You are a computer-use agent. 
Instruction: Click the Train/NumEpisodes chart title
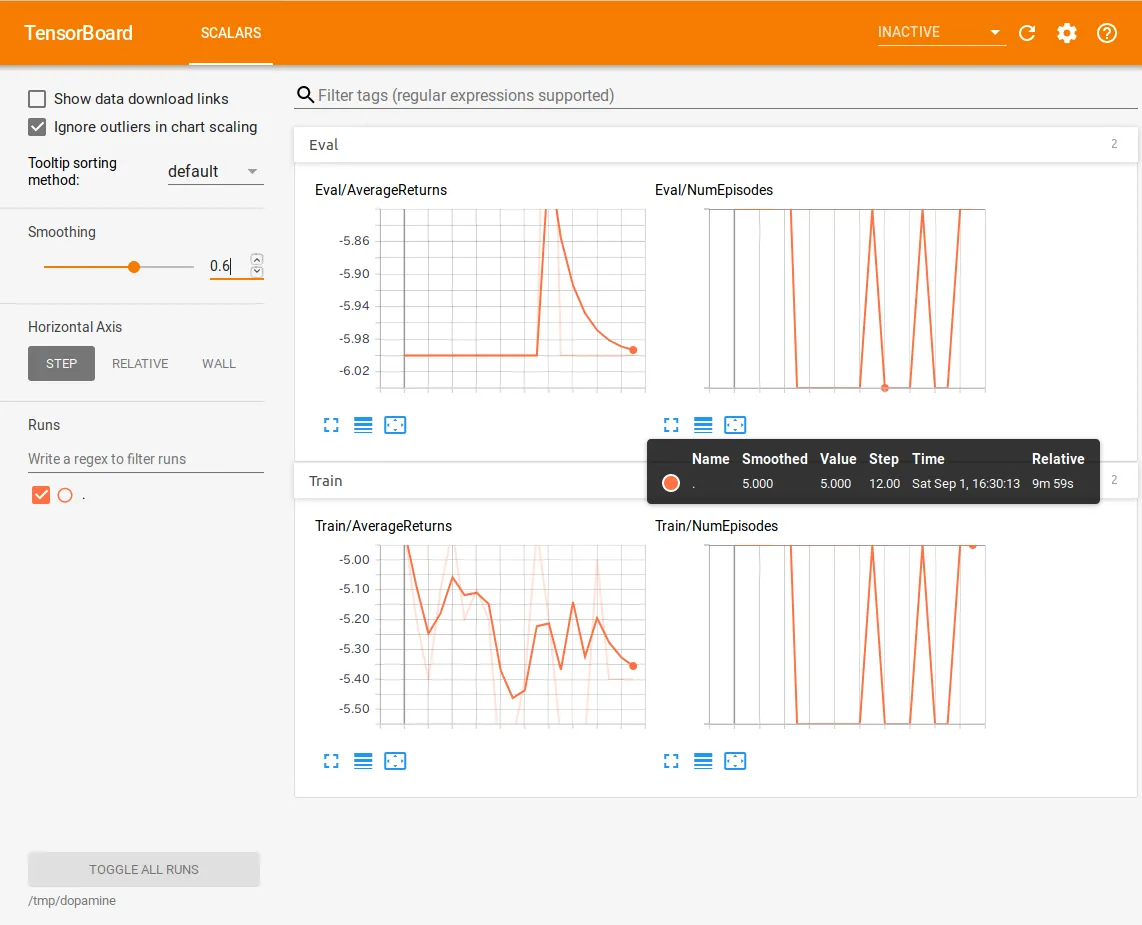[x=717, y=526]
